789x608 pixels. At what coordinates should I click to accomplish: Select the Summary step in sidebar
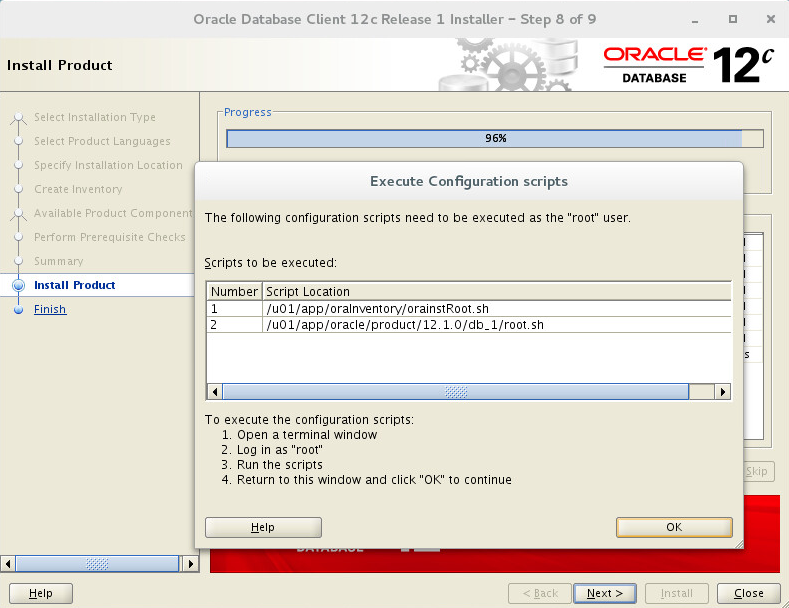59,261
